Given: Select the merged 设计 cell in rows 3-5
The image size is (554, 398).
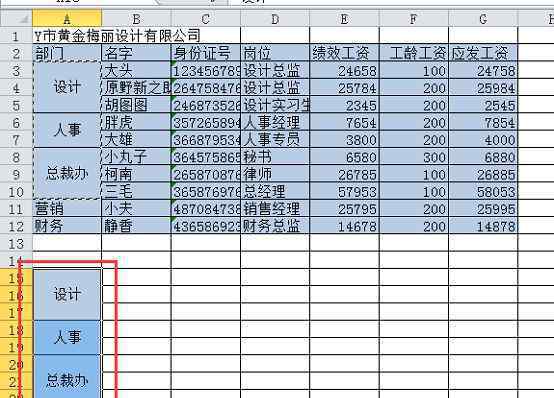Looking at the screenshot, I should 67,87.
